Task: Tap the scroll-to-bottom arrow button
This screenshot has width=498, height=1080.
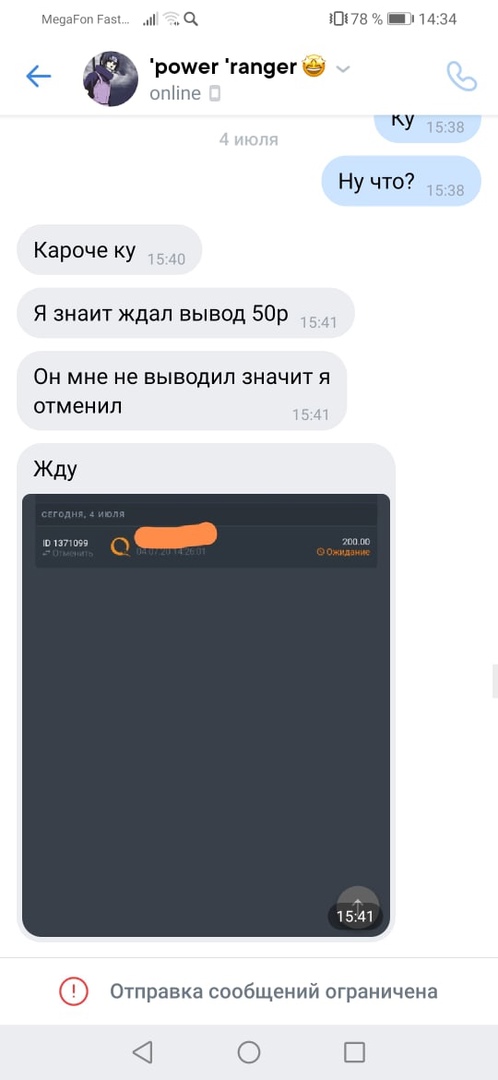Action: (x=357, y=906)
